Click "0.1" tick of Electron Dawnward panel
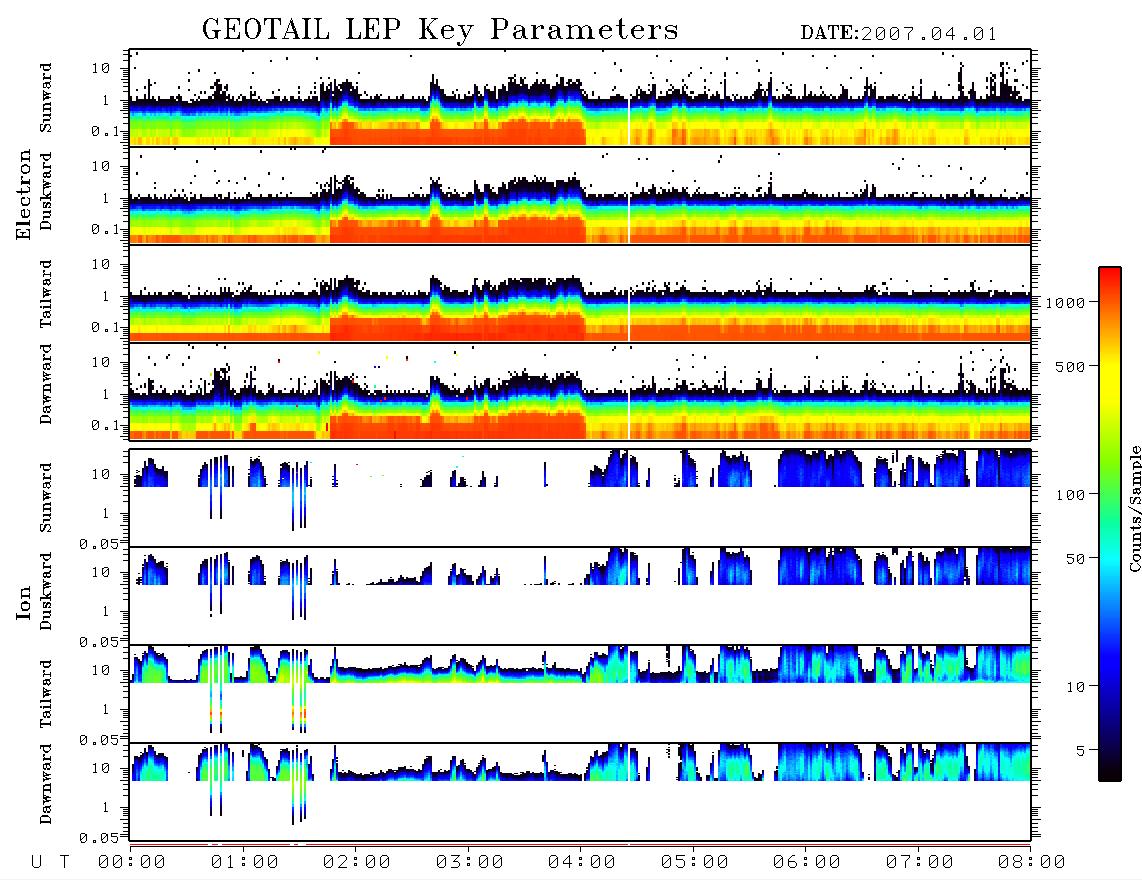Viewport: 1142px width, 880px height. [103, 425]
